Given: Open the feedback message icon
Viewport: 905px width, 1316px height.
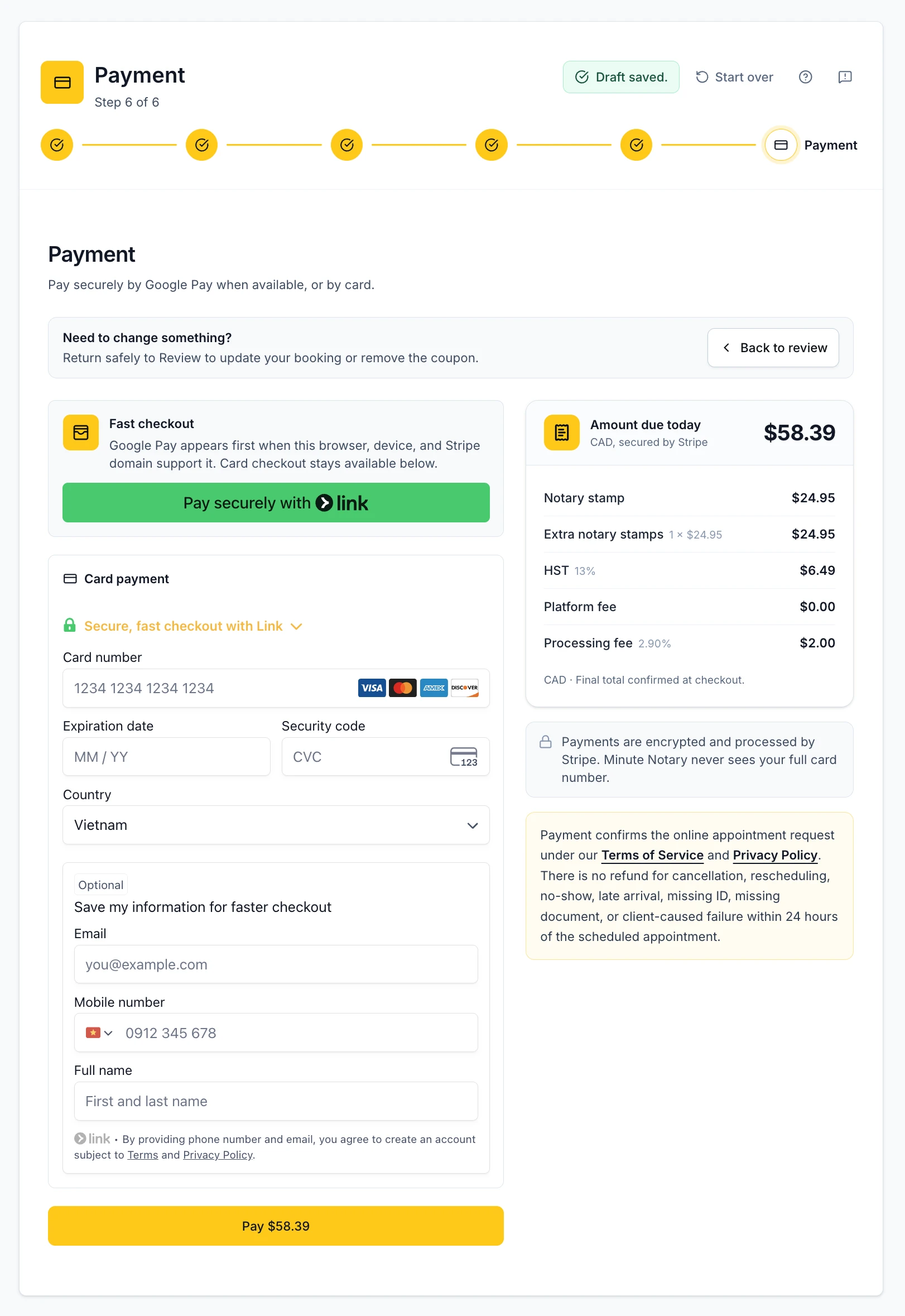Looking at the screenshot, I should (845, 77).
